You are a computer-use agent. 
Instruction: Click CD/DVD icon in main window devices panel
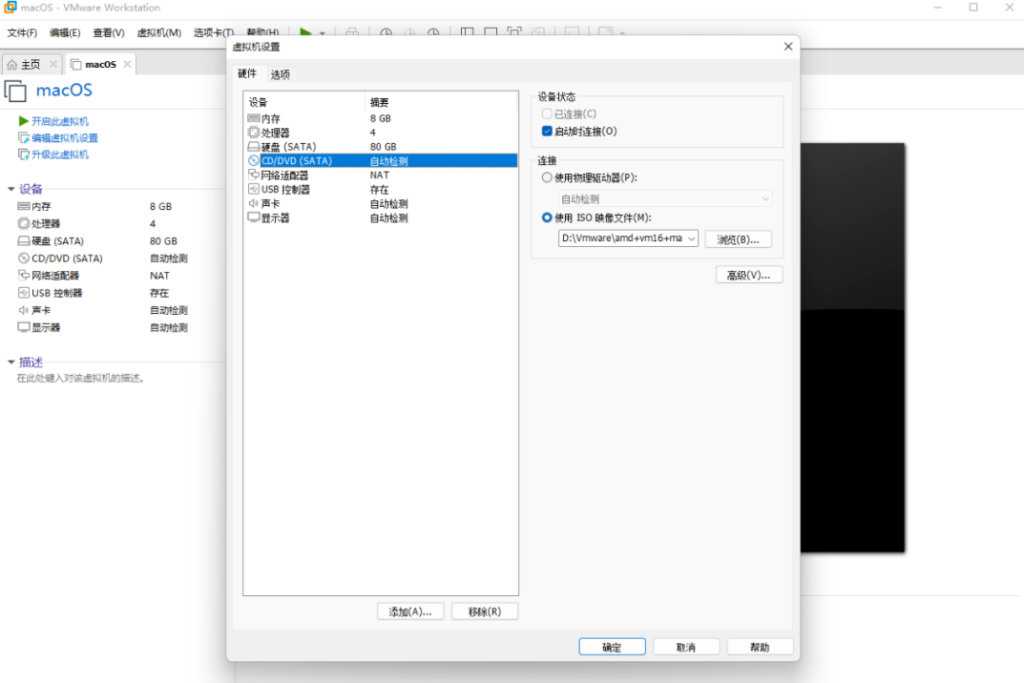24,258
